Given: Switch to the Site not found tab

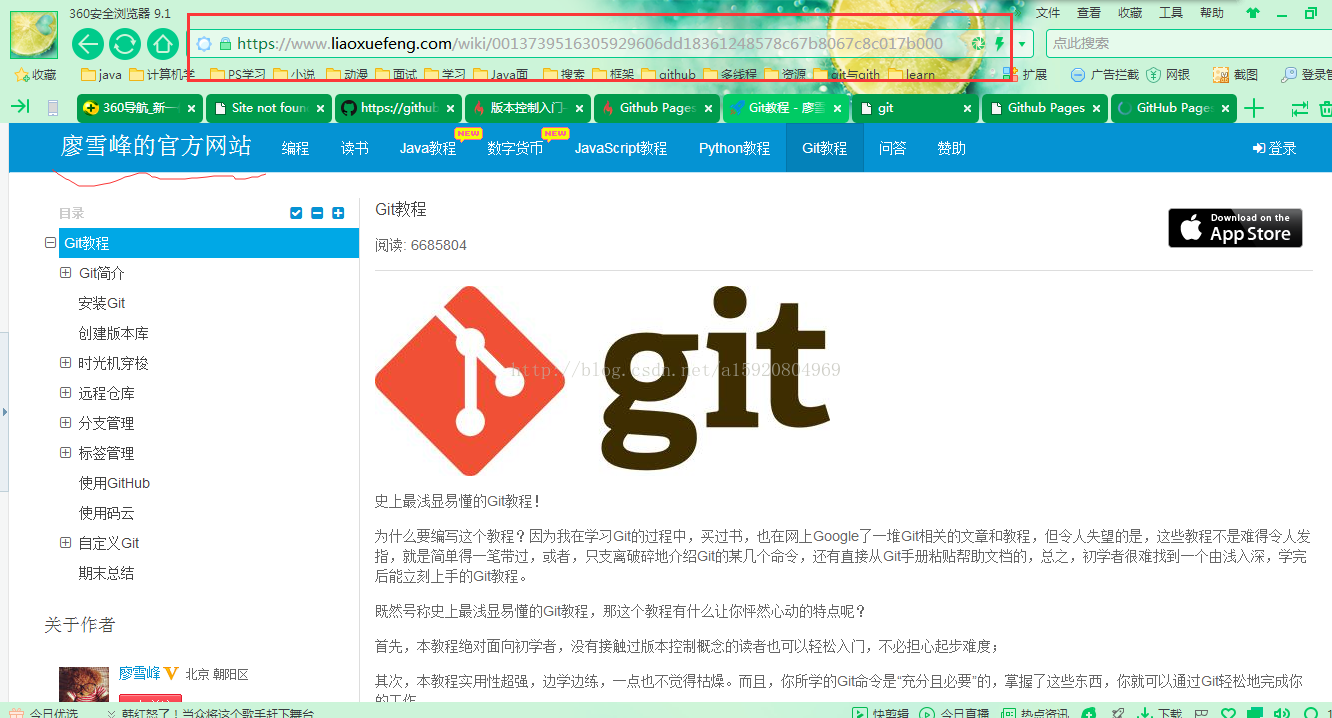Looking at the screenshot, I should [269, 108].
